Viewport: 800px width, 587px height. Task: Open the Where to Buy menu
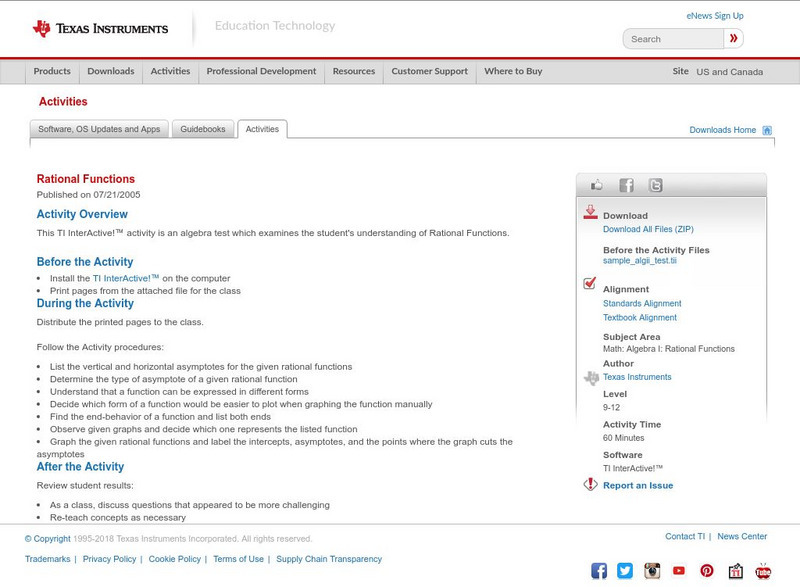pyautogui.click(x=513, y=71)
